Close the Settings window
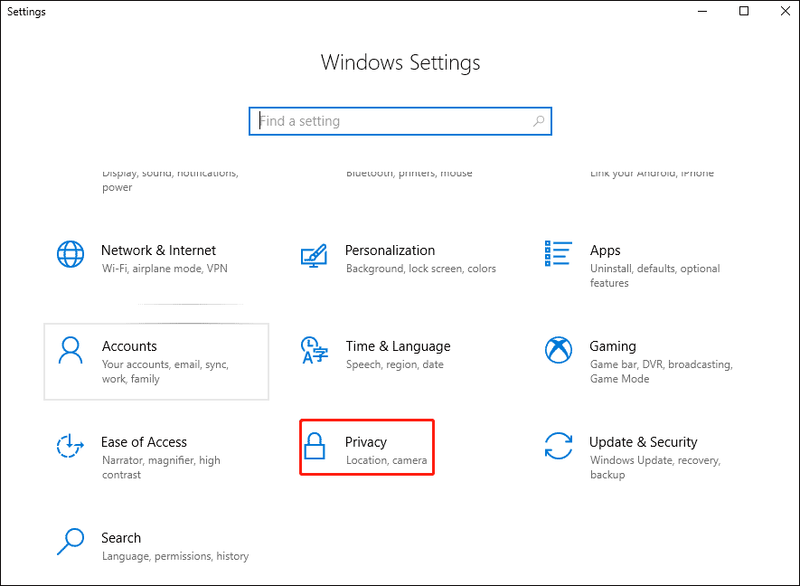Screen dimensions: 800x586 pos(785,11)
